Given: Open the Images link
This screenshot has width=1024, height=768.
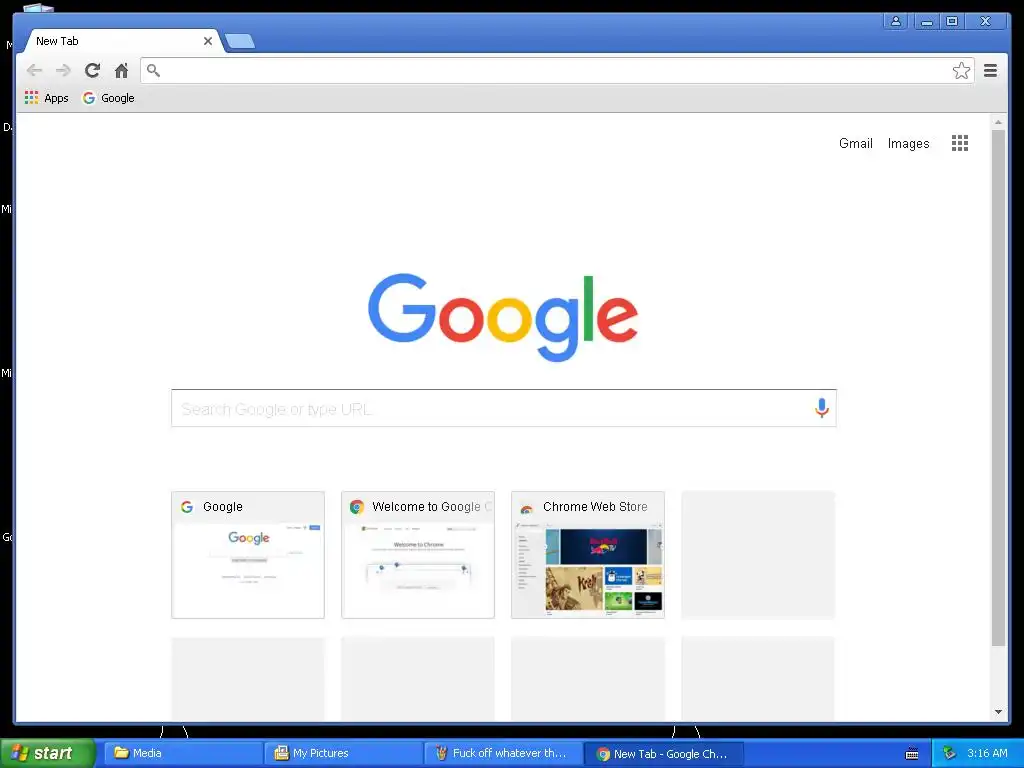Looking at the screenshot, I should pyautogui.click(x=908, y=144).
